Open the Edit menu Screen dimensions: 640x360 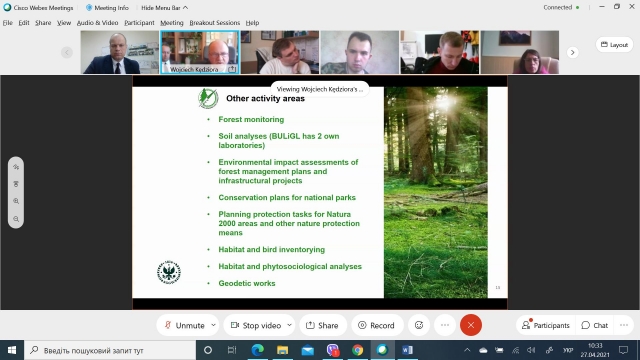pyautogui.click(x=24, y=23)
